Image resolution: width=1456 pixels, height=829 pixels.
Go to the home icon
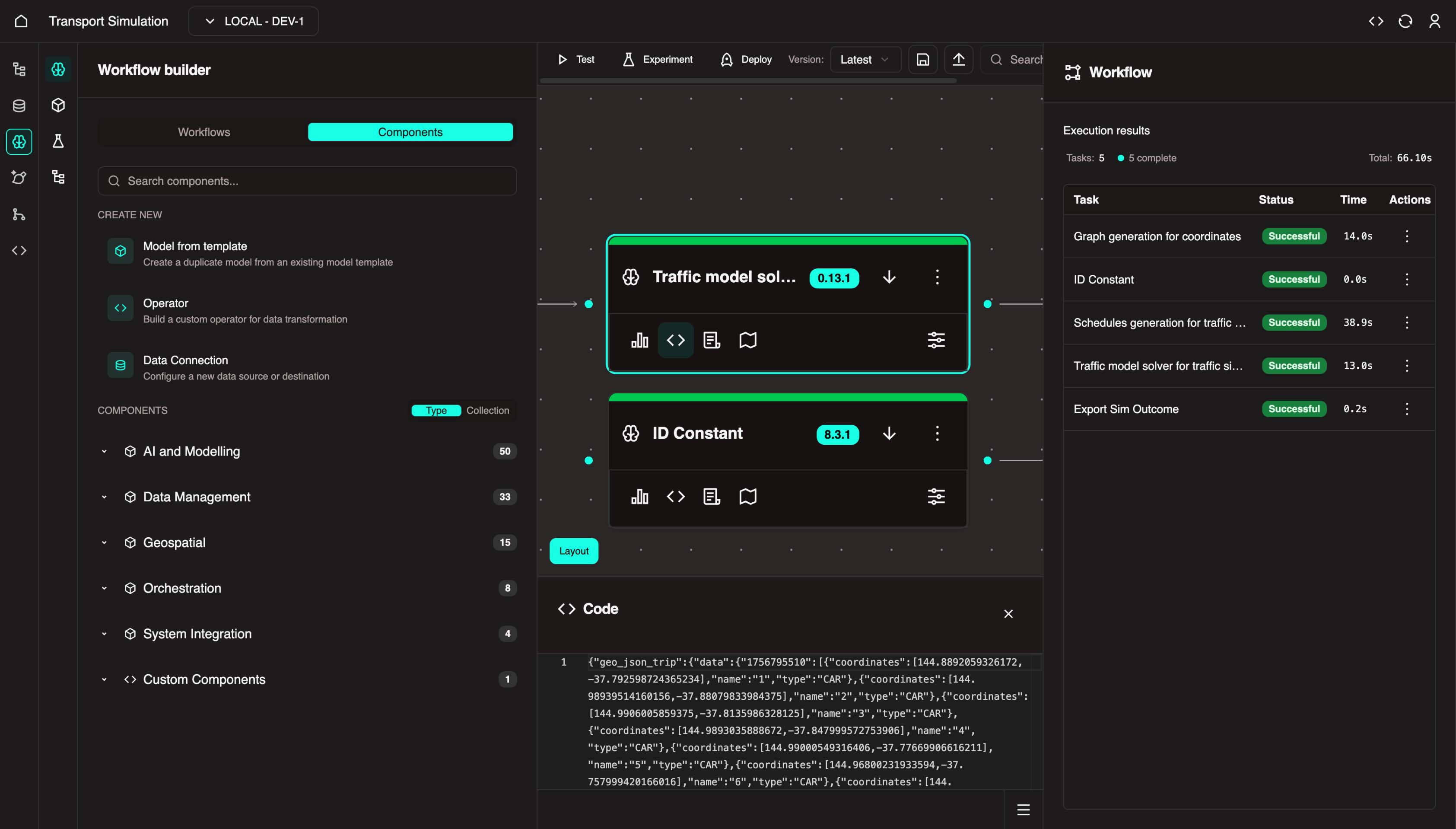point(21,21)
